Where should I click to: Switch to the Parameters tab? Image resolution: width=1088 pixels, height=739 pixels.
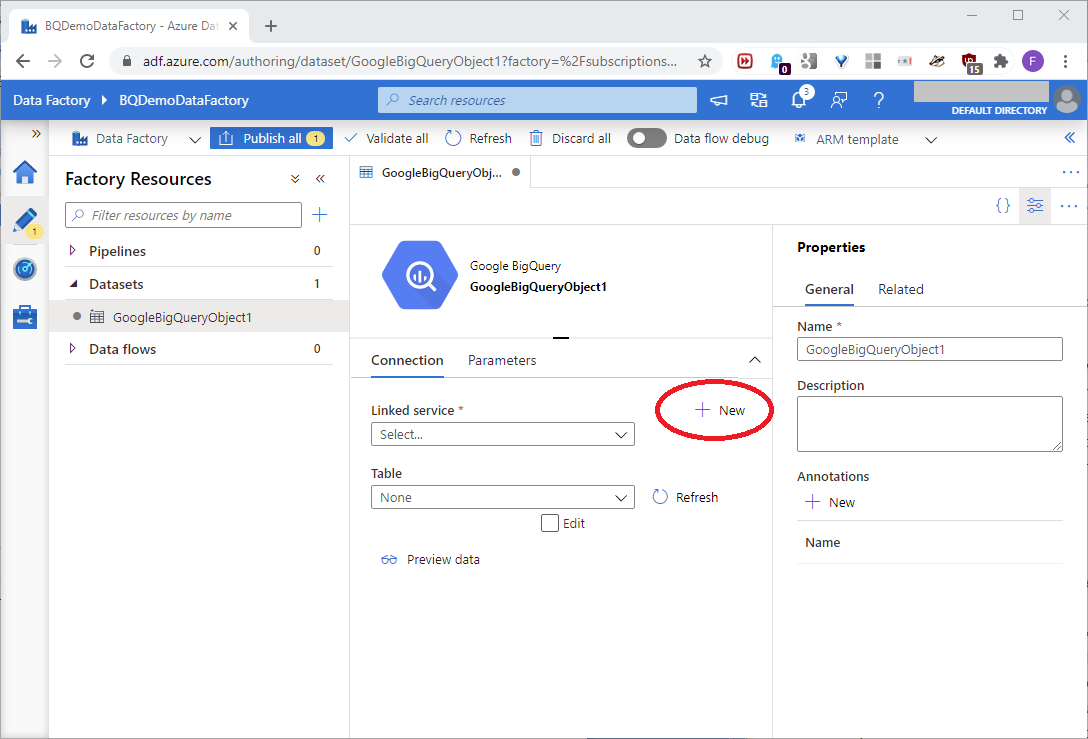pos(502,360)
